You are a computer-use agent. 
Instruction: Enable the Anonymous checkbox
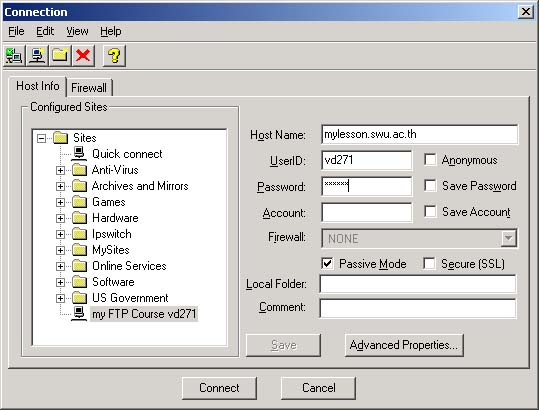coord(430,160)
